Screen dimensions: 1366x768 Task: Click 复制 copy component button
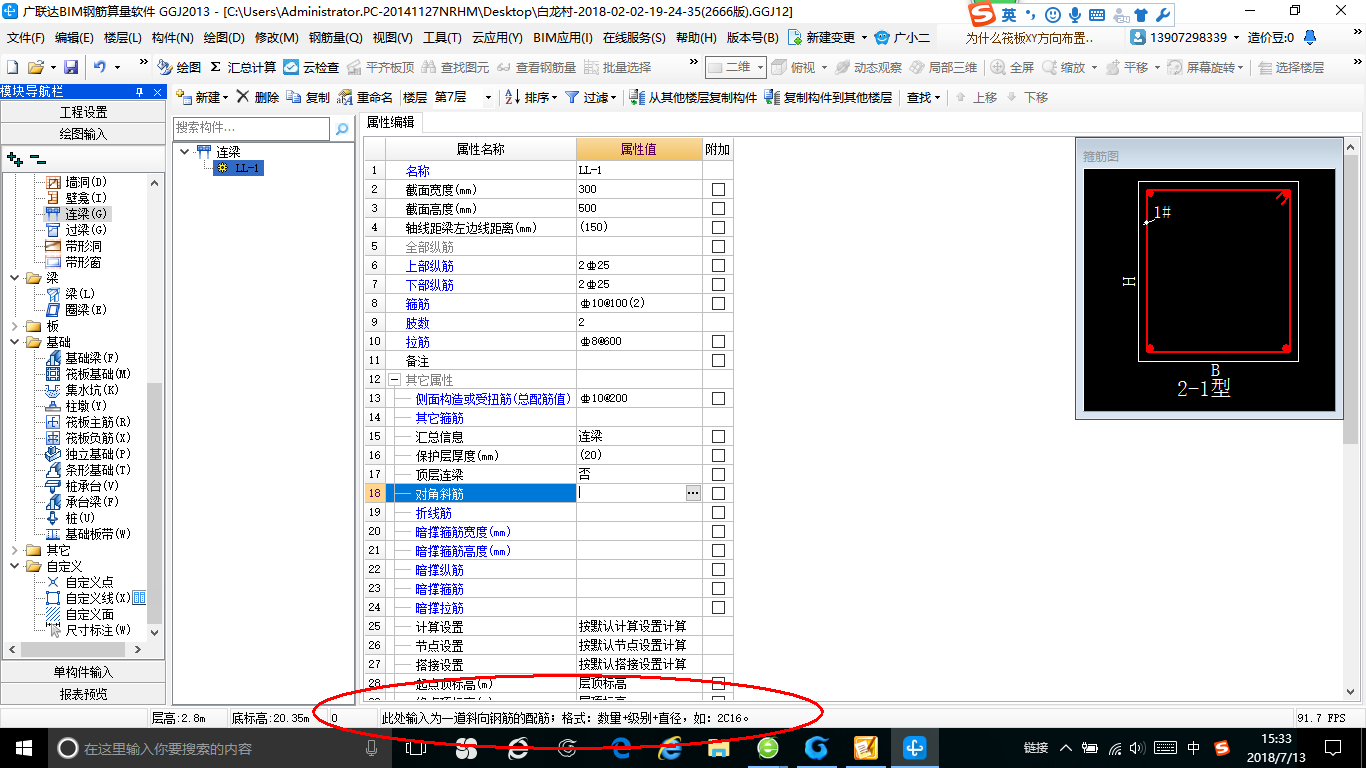pos(308,97)
